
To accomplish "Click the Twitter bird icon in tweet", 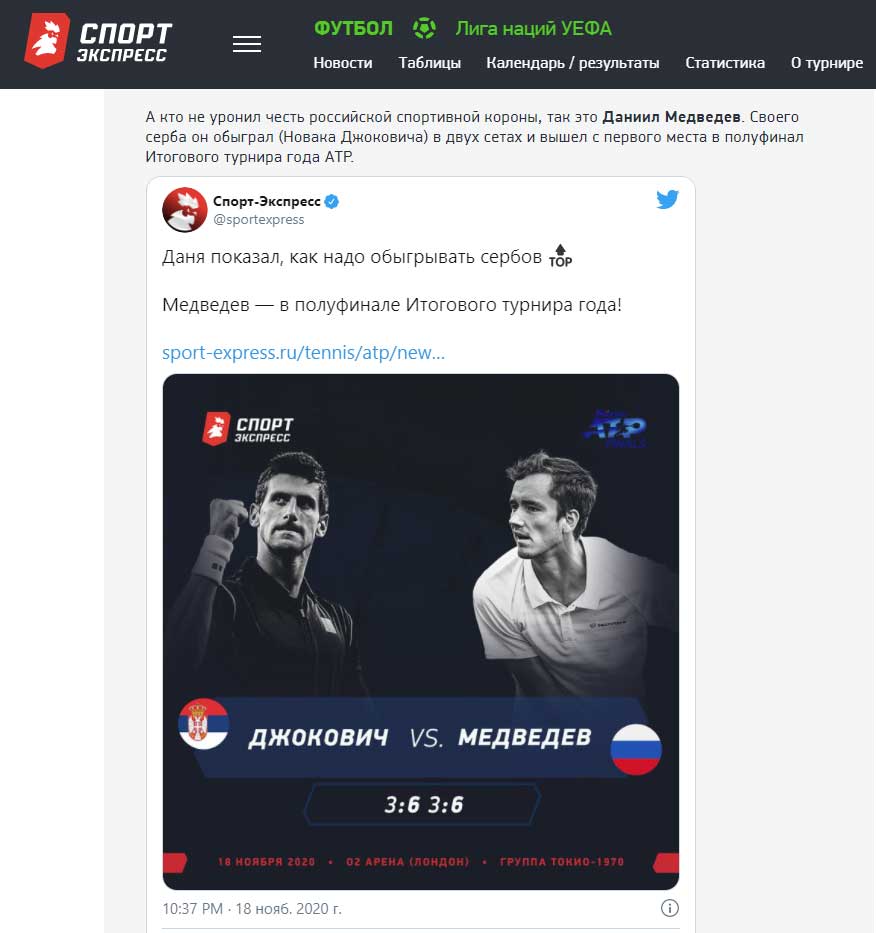I will [667, 199].
